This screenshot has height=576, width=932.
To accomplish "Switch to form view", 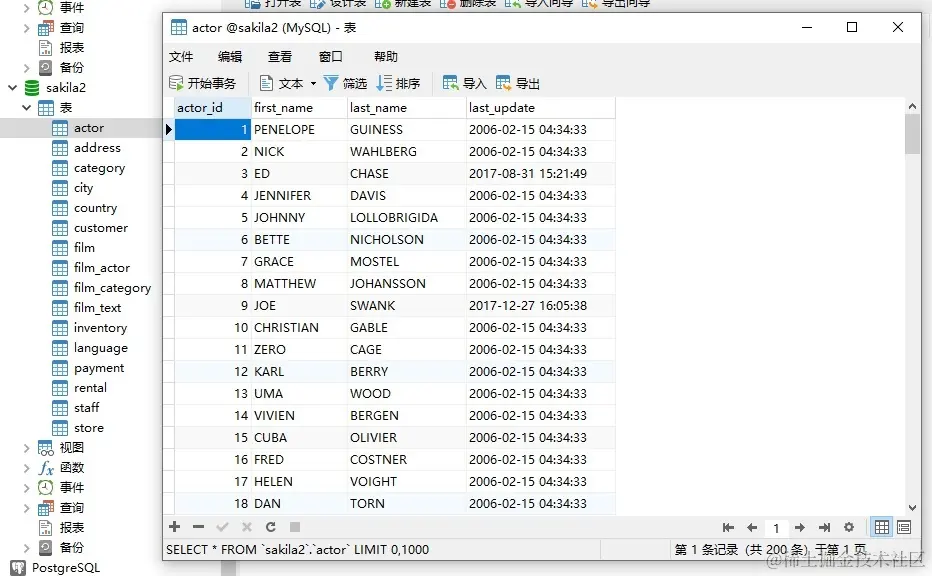I will tap(904, 527).
